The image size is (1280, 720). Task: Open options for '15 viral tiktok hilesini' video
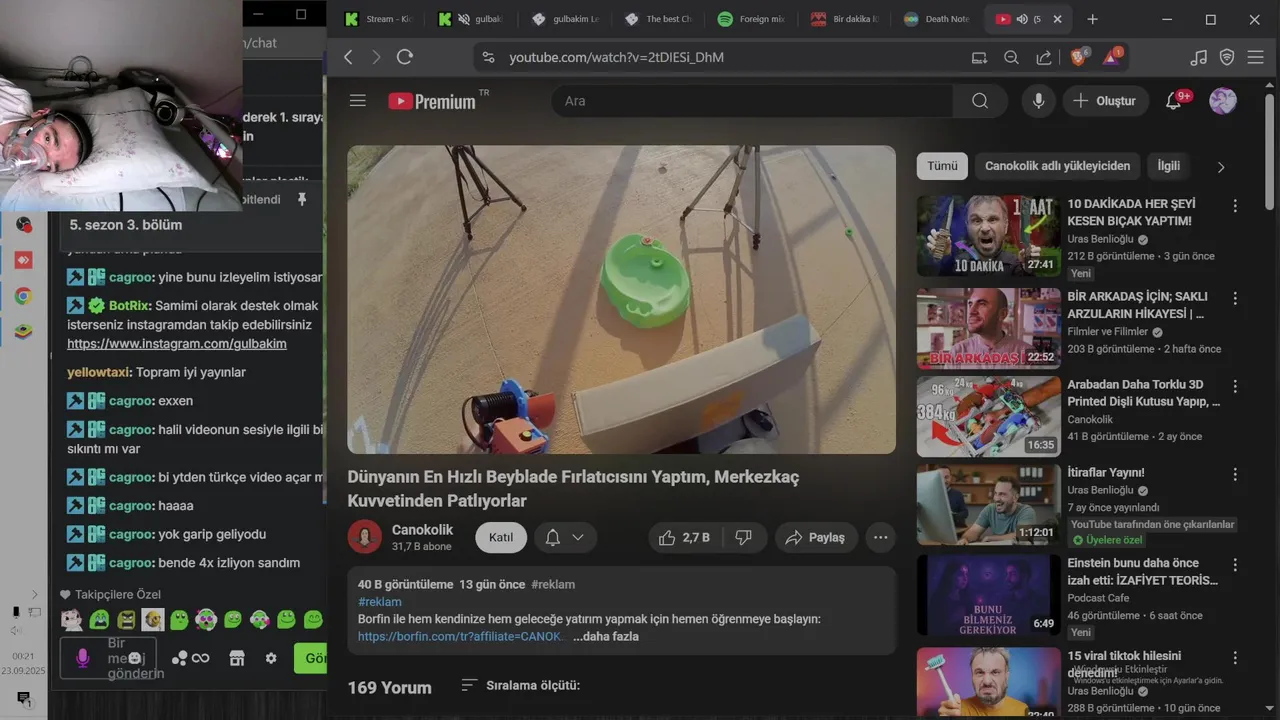[x=1235, y=658]
